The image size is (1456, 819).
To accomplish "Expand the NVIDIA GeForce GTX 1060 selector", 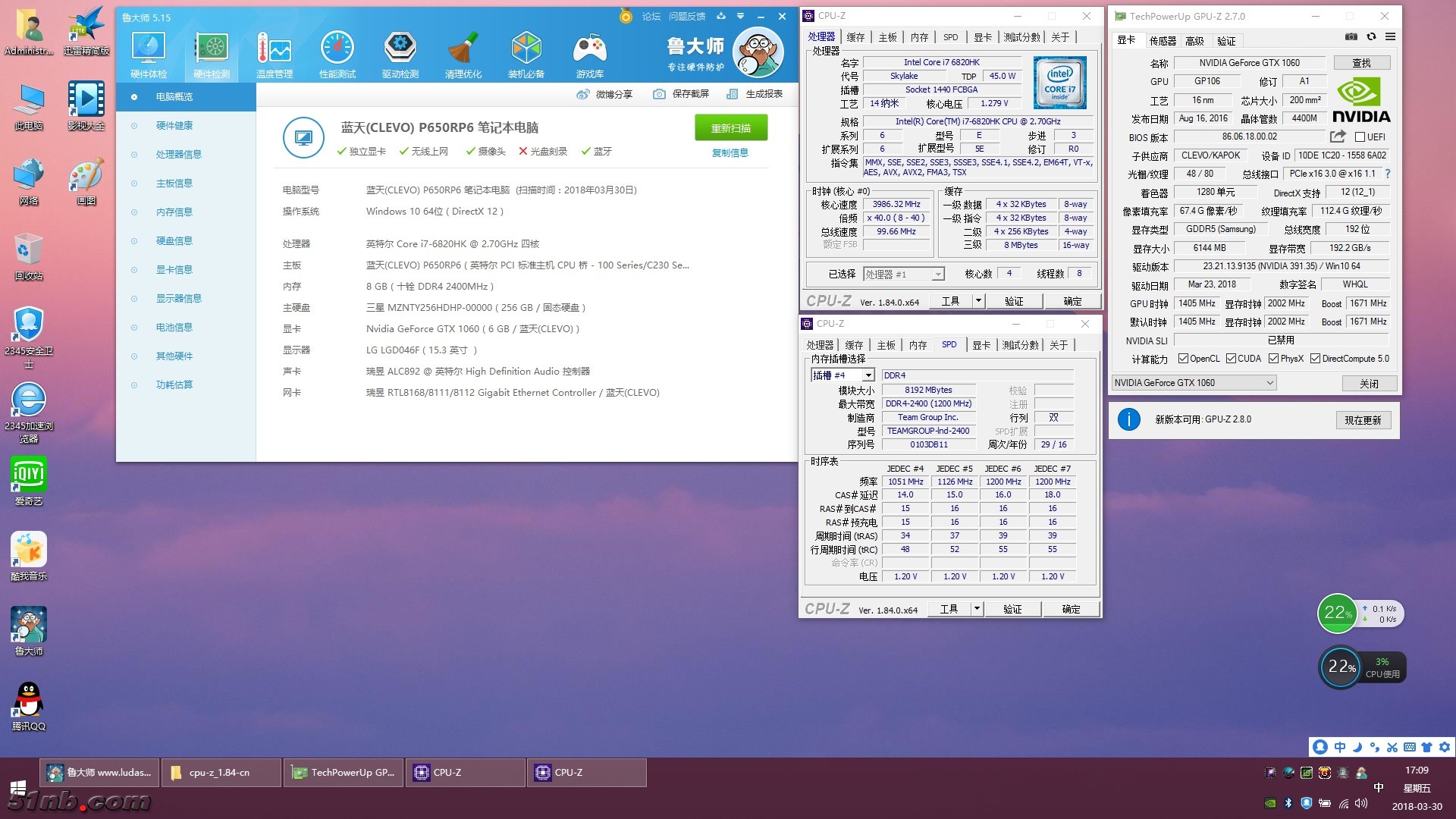I will [1269, 383].
